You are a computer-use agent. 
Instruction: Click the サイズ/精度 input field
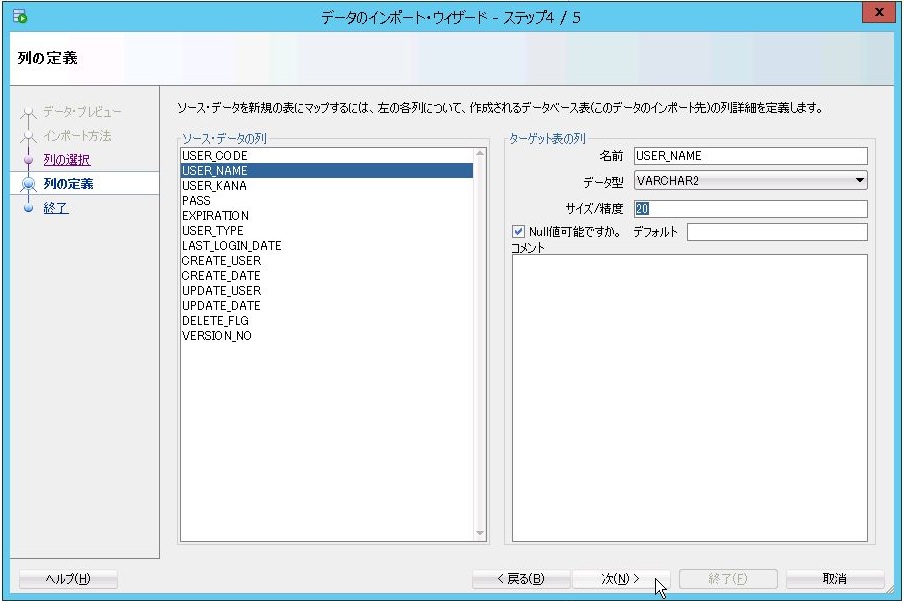pos(750,209)
